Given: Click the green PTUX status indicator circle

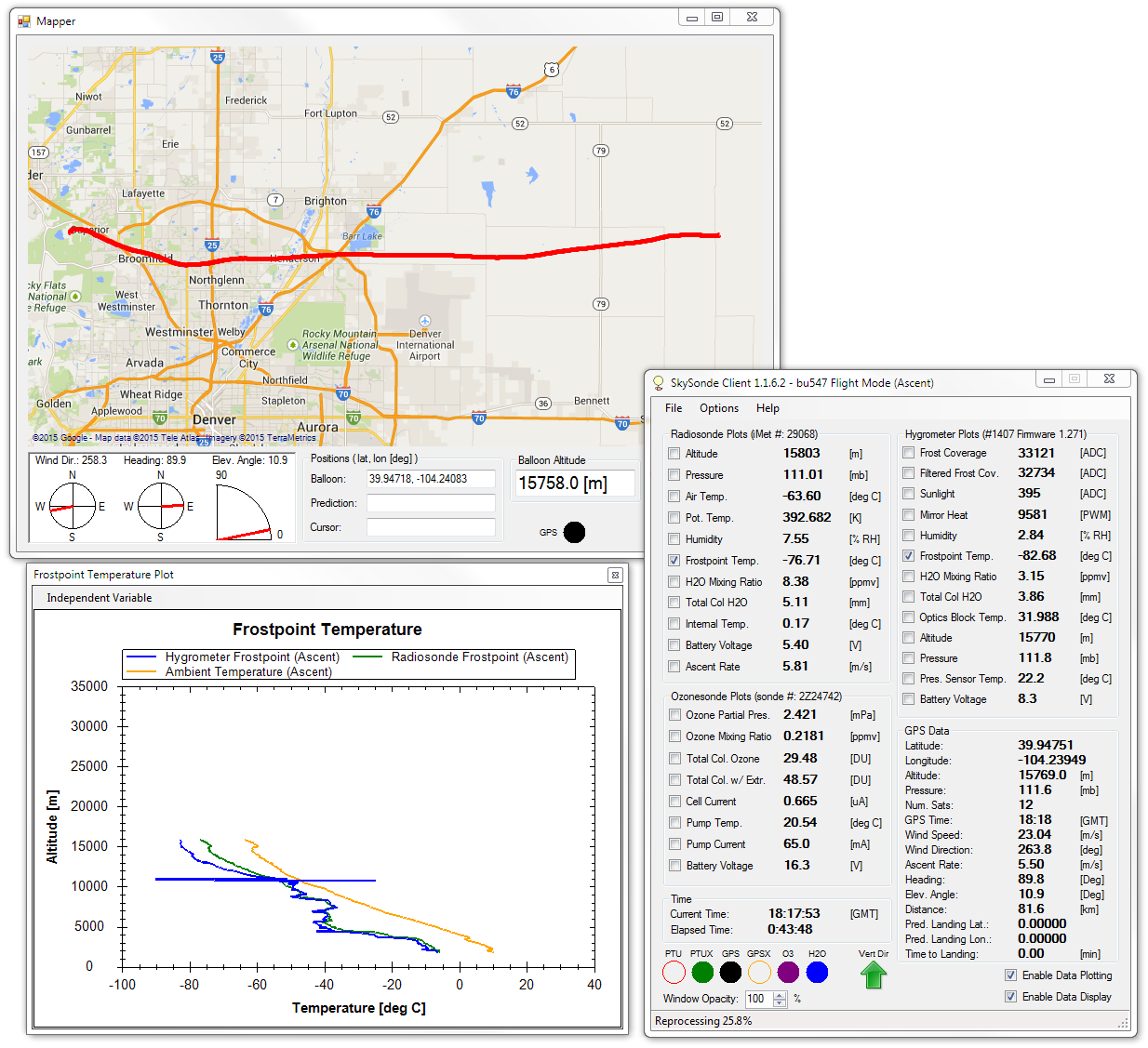Looking at the screenshot, I should 702,972.
